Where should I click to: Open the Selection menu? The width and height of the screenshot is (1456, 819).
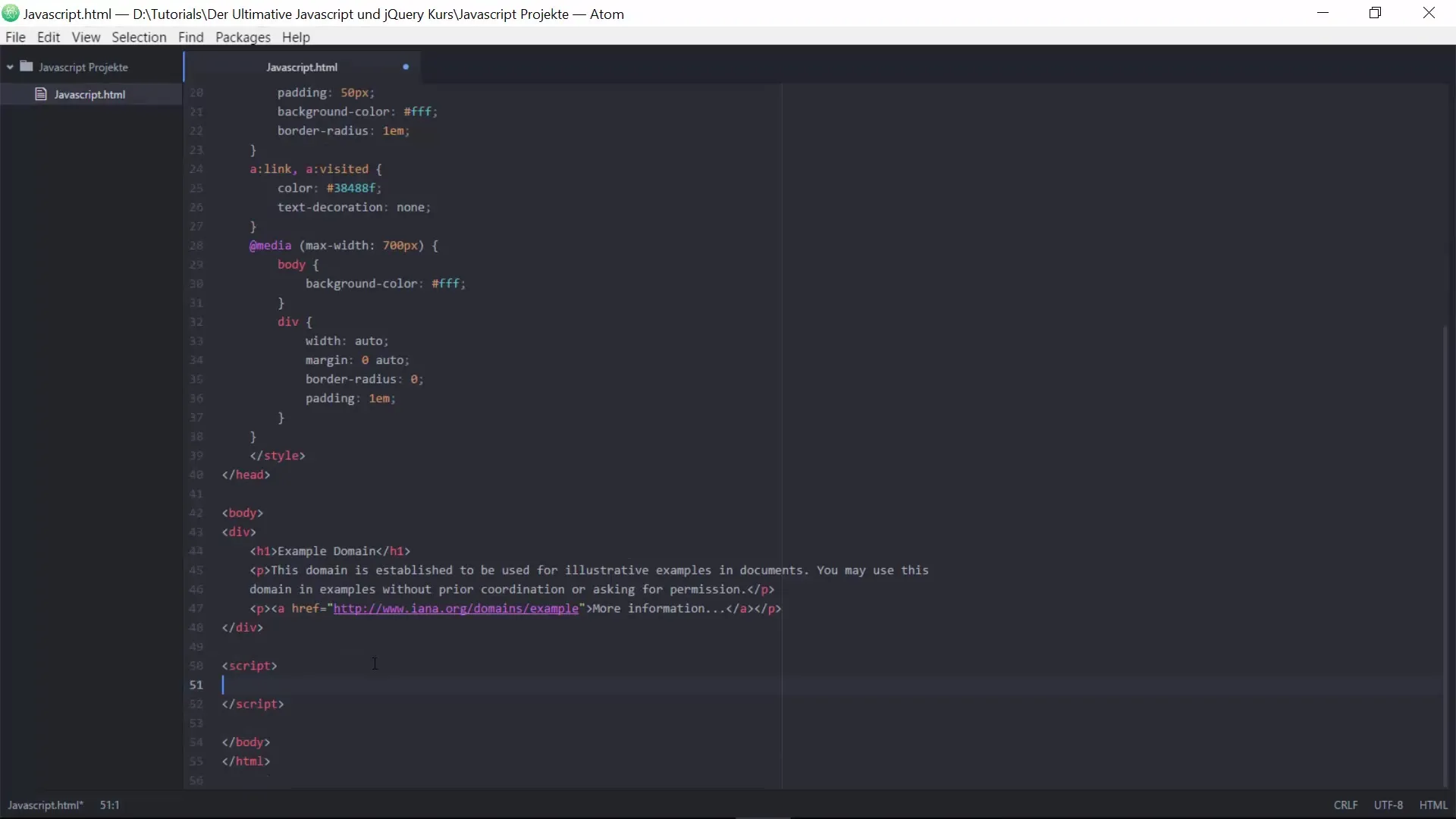point(139,37)
